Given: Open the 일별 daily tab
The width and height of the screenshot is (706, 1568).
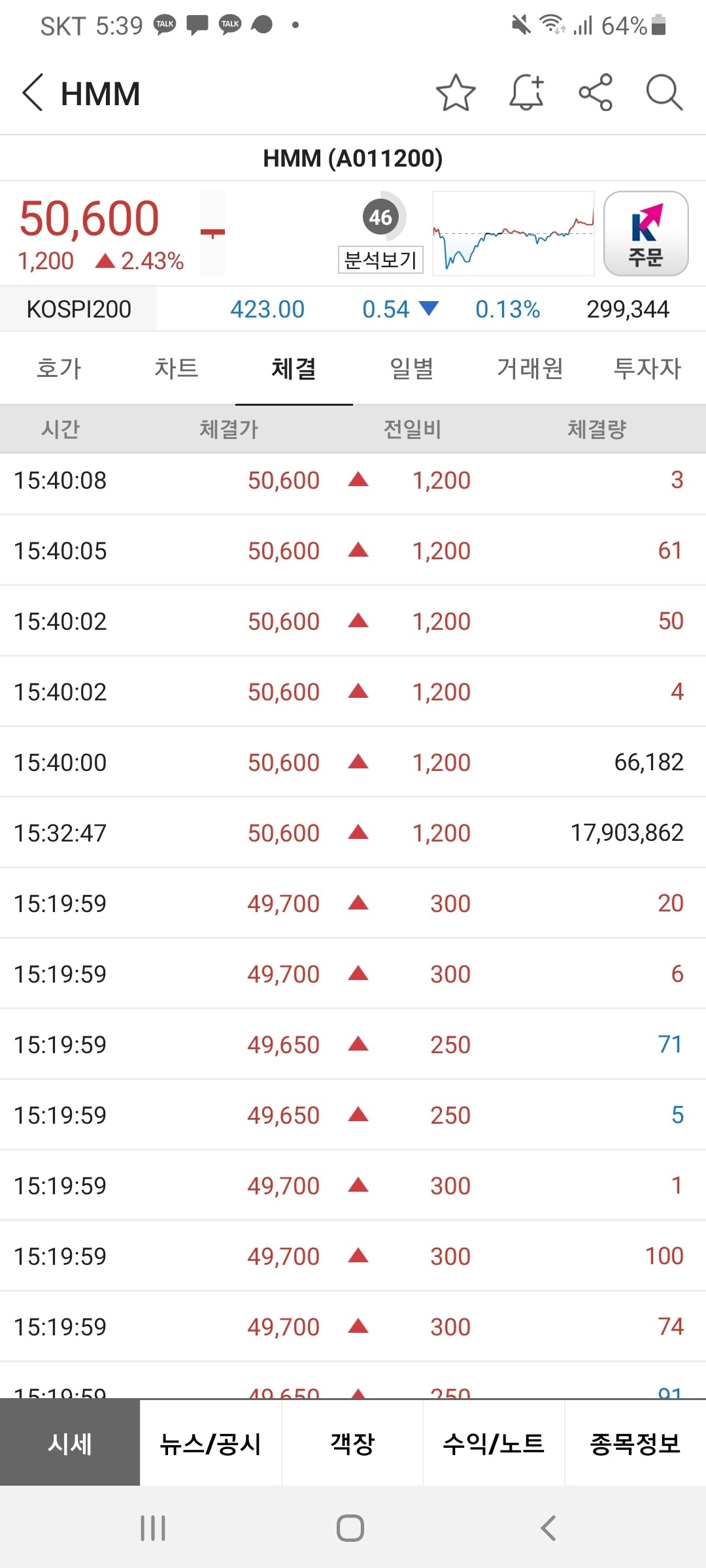Looking at the screenshot, I should coord(412,368).
